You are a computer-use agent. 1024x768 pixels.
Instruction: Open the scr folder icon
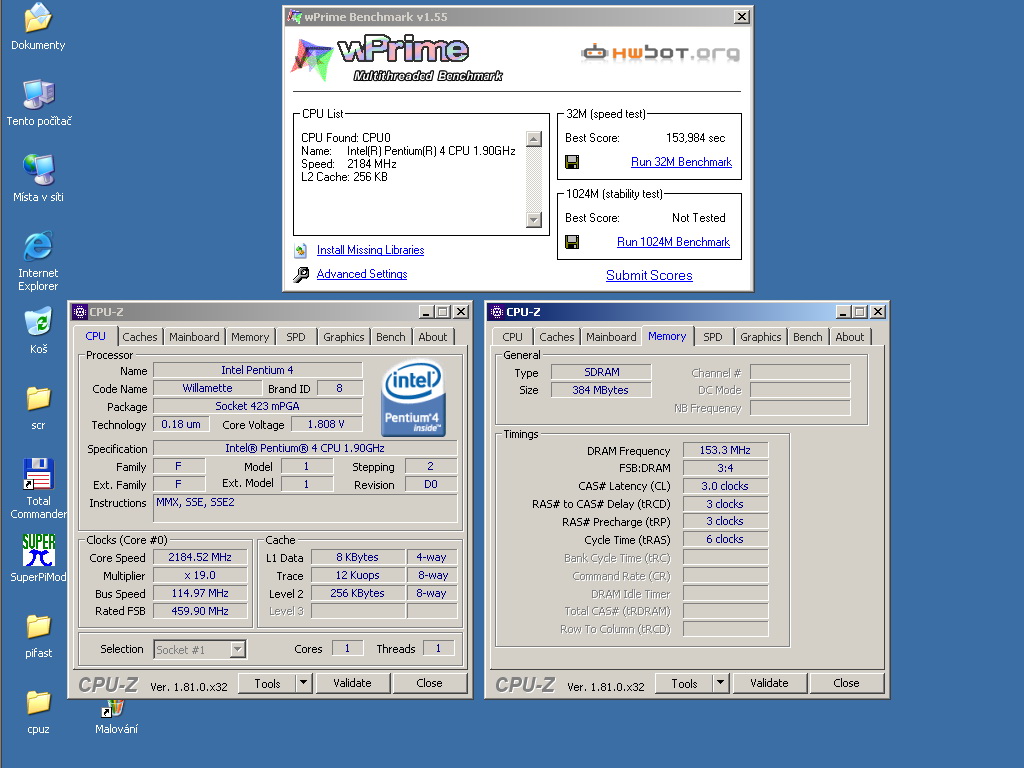pyautogui.click(x=38, y=398)
